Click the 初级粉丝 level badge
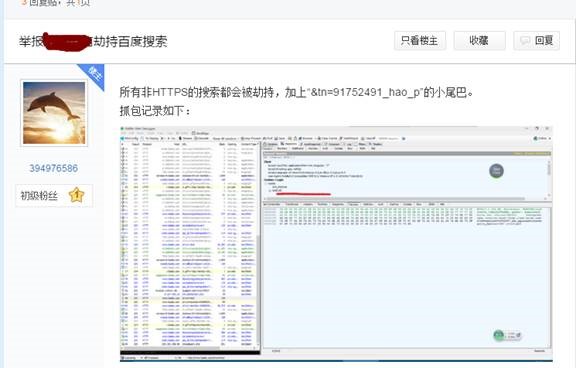 54,195
